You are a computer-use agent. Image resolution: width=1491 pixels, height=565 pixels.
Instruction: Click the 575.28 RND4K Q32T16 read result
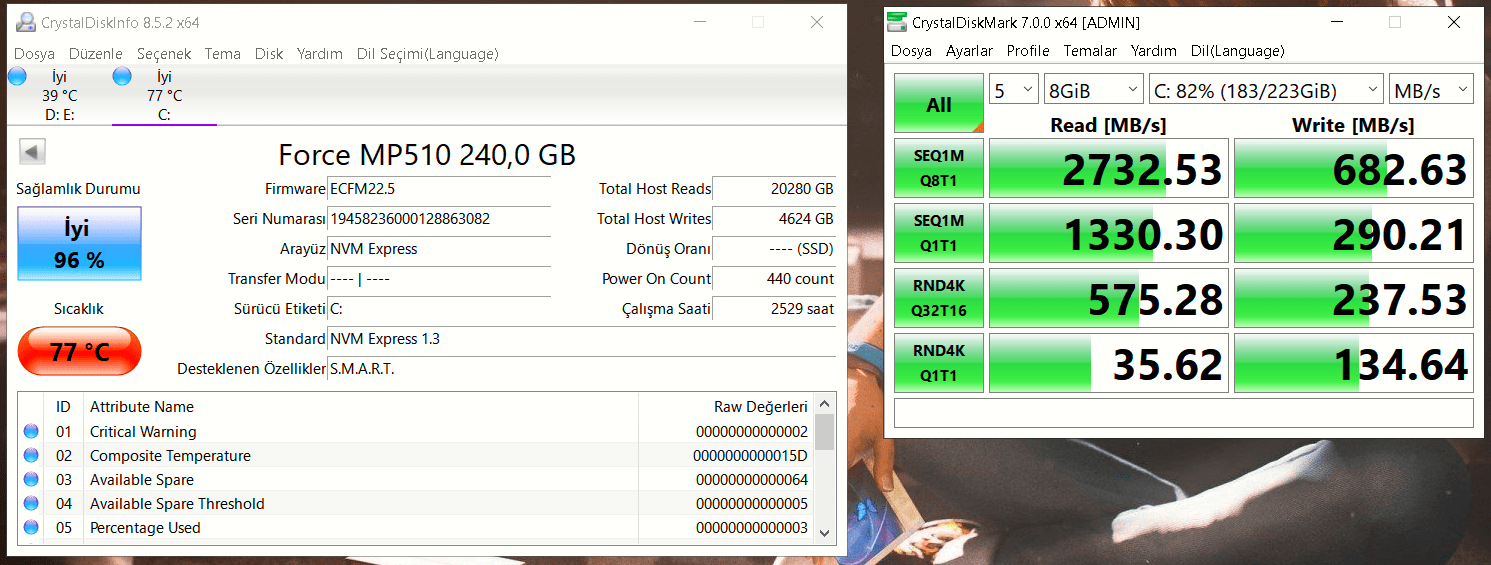click(x=1109, y=298)
